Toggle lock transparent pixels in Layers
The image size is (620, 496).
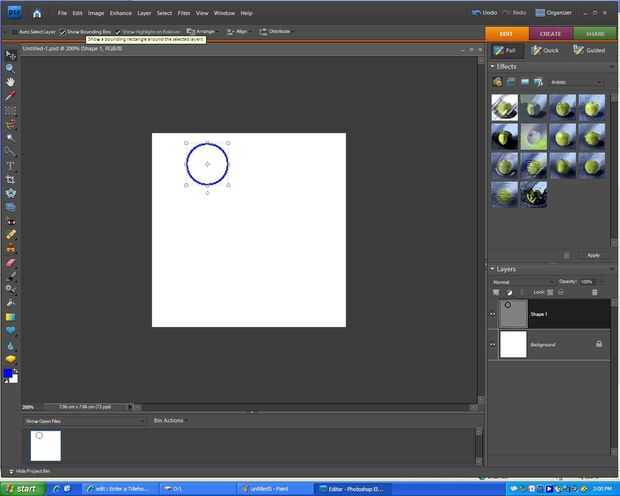(550, 293)
